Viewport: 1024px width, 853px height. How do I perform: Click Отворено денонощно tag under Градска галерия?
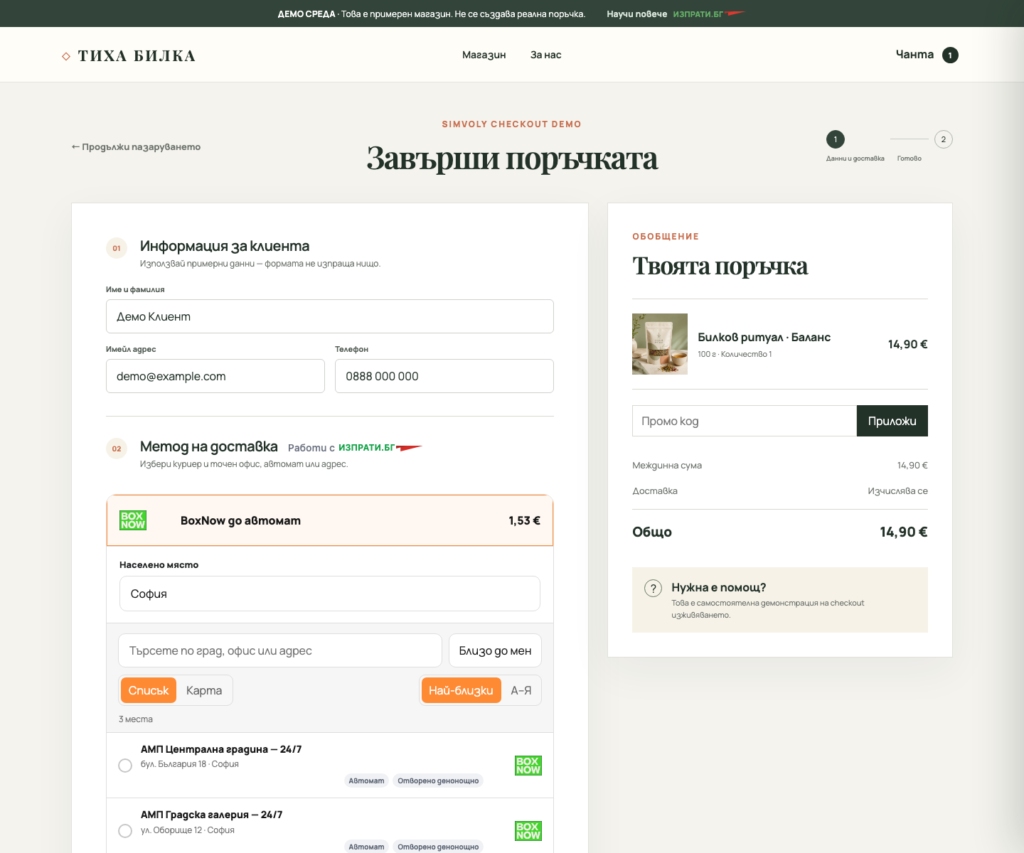tap(438, 846)
